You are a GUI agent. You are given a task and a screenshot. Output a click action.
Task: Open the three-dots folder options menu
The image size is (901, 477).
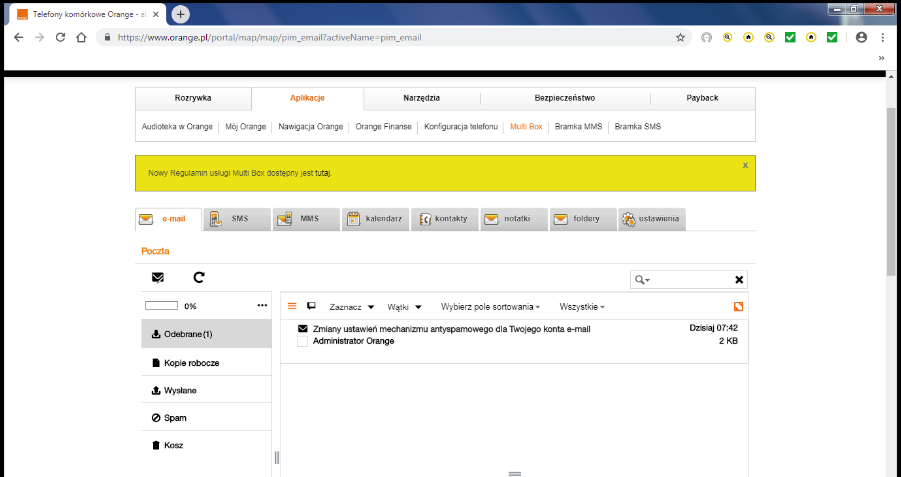tap(263, 306)
